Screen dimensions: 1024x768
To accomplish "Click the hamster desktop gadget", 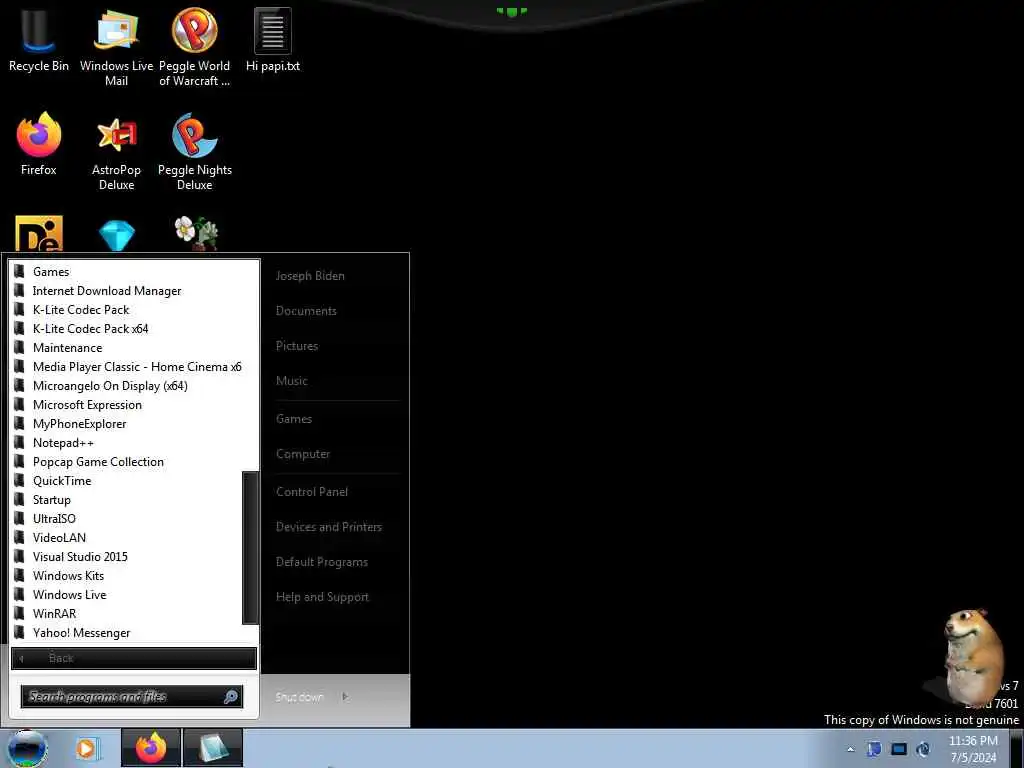I will point(972,656).
